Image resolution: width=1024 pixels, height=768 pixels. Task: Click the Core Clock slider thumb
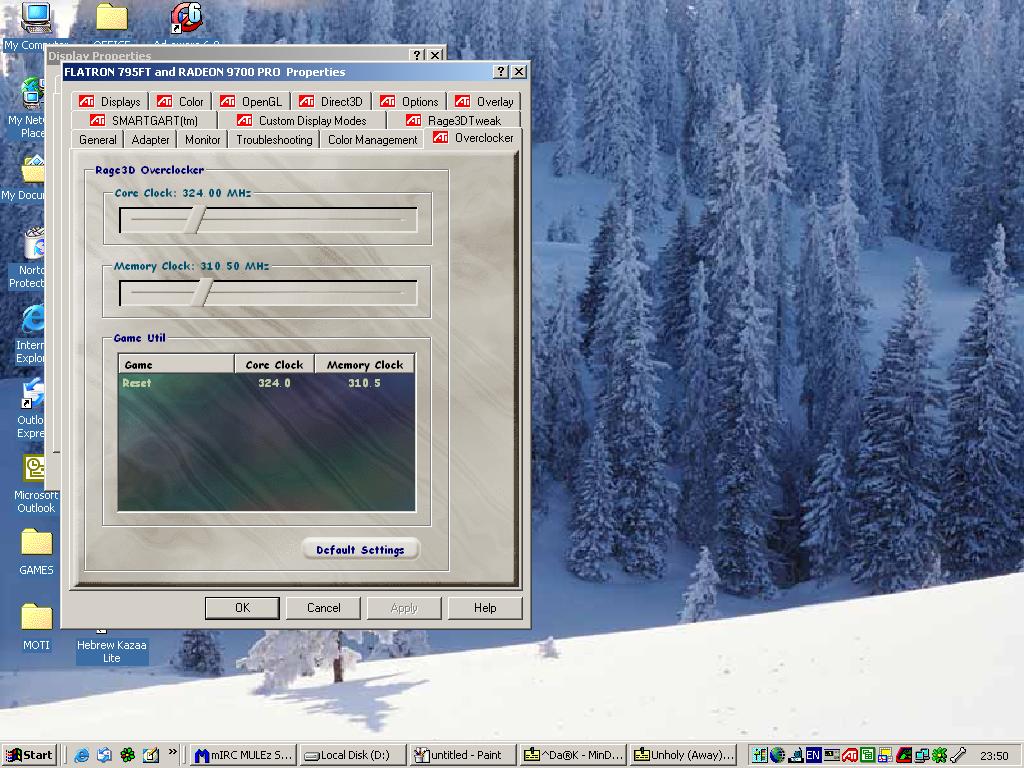(x=194, y=220)
